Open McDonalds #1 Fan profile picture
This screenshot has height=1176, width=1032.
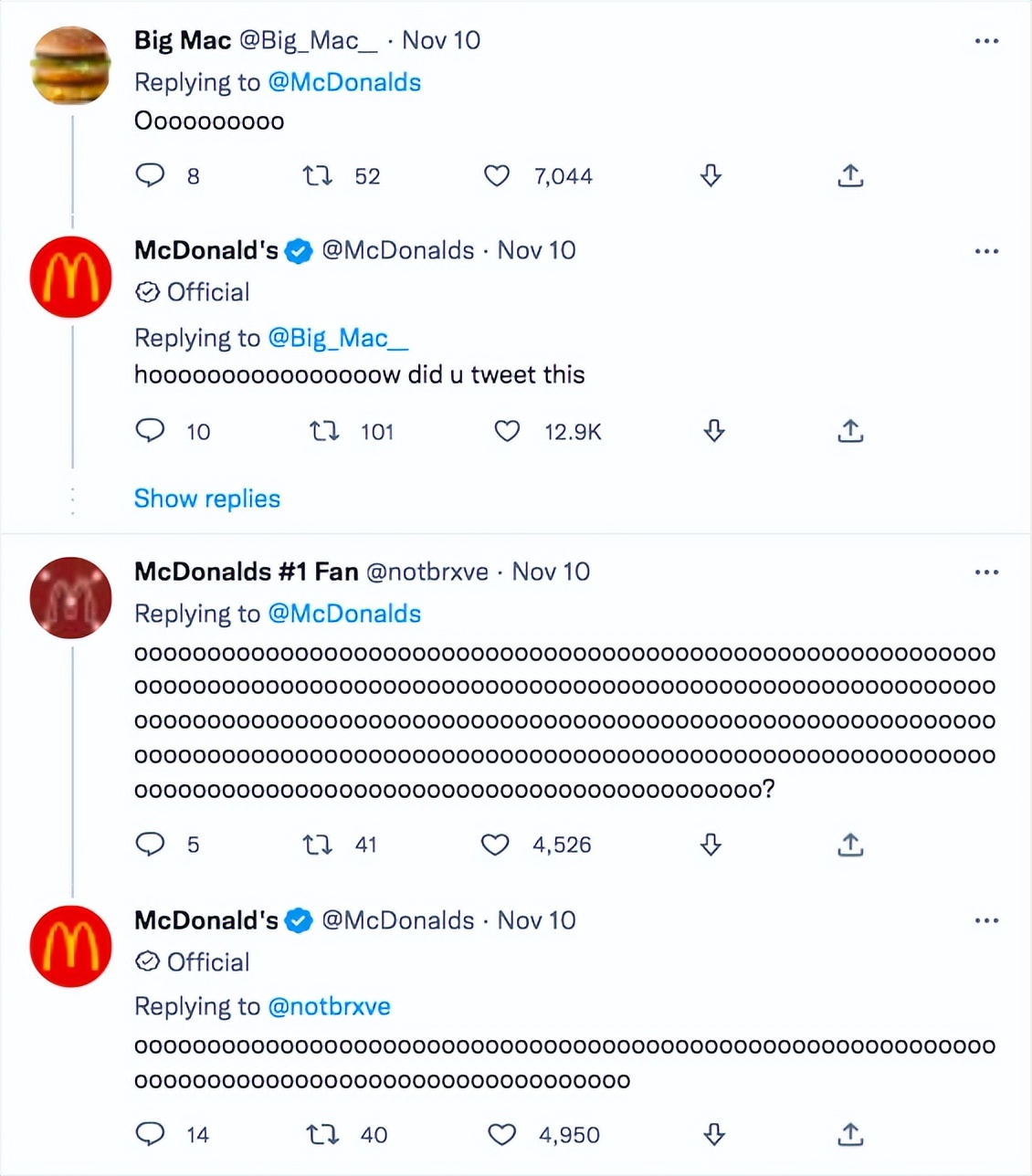click(70, 597)
